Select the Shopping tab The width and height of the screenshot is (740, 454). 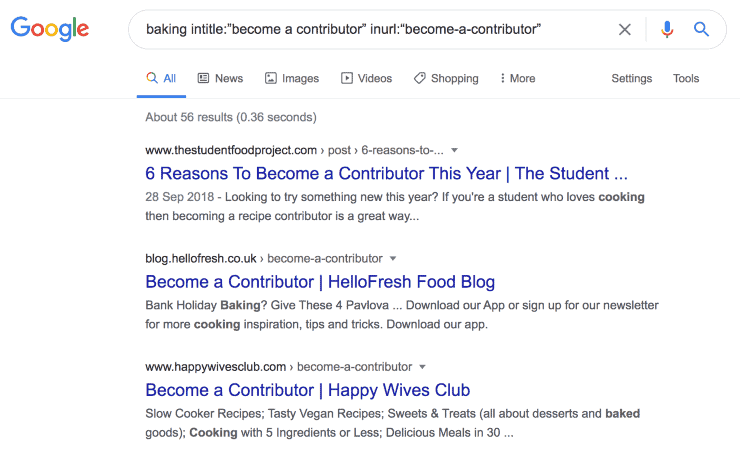tap(446, 78)
